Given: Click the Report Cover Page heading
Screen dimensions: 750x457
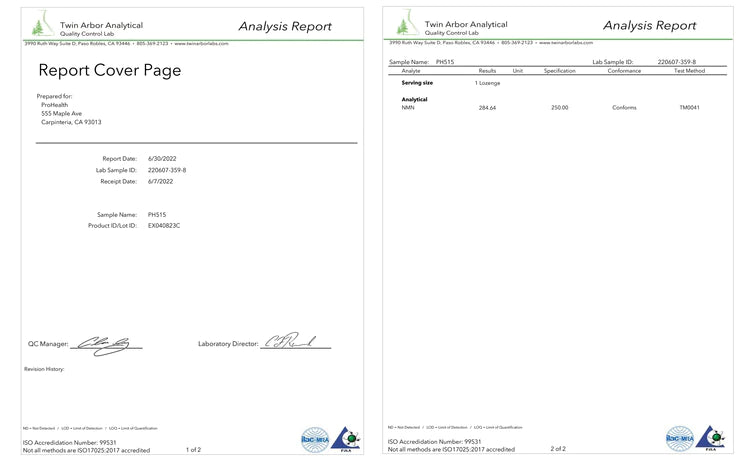Looking at the screenshot, I should (110, 71).
